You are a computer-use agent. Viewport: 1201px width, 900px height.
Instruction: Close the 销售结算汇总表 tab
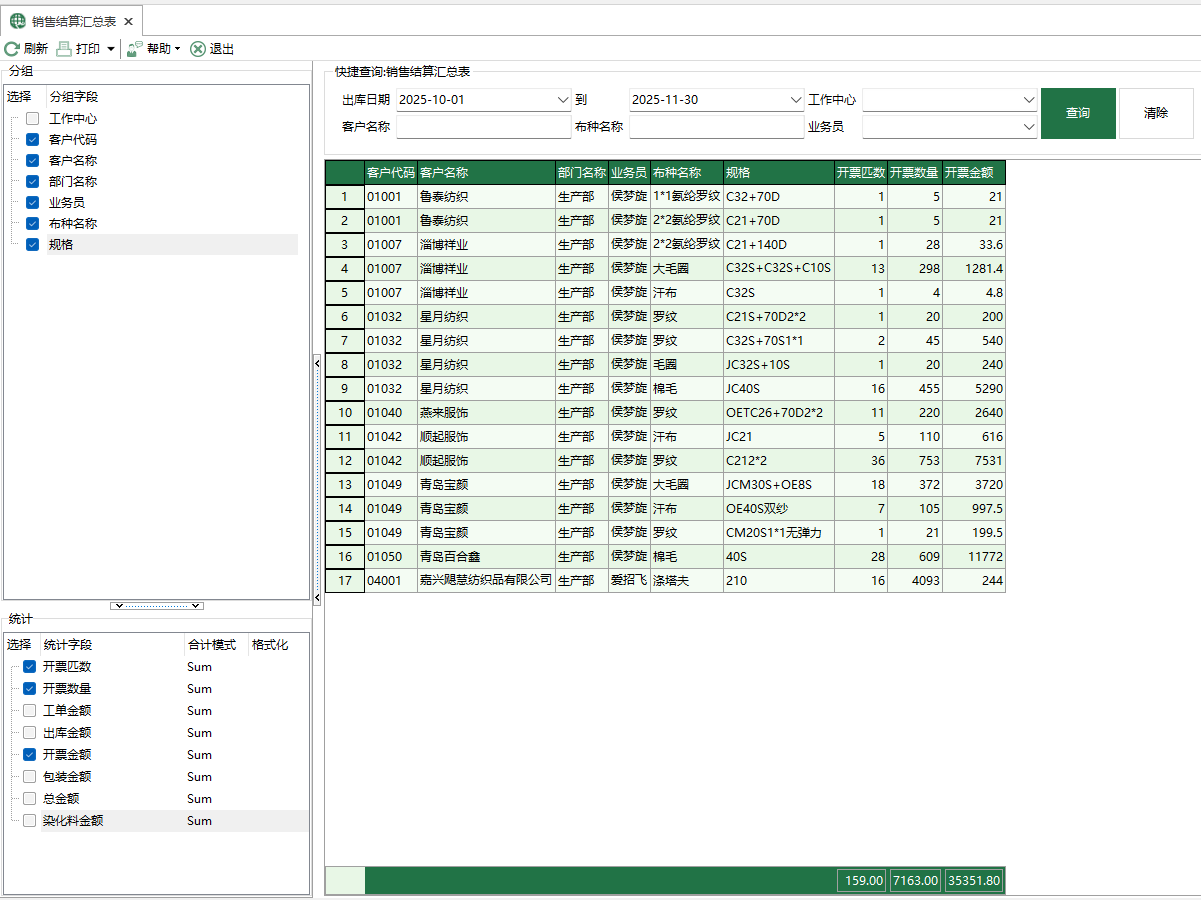point(128,21)
